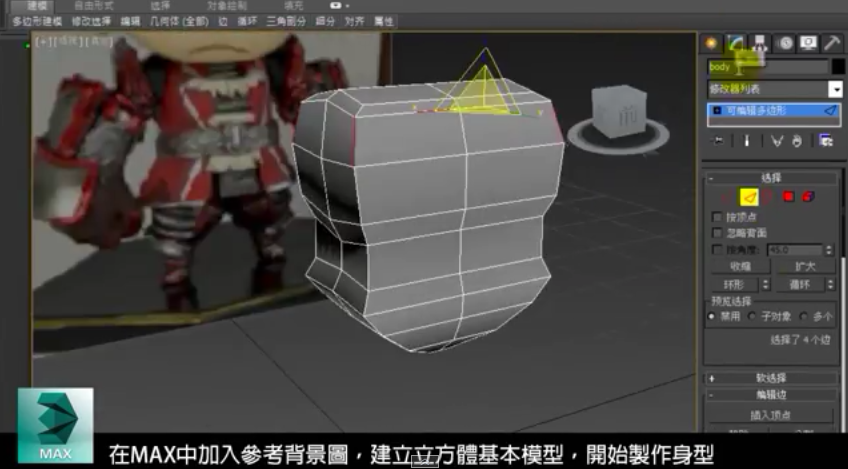Collapse the 选择 rollout

(772, 178)
